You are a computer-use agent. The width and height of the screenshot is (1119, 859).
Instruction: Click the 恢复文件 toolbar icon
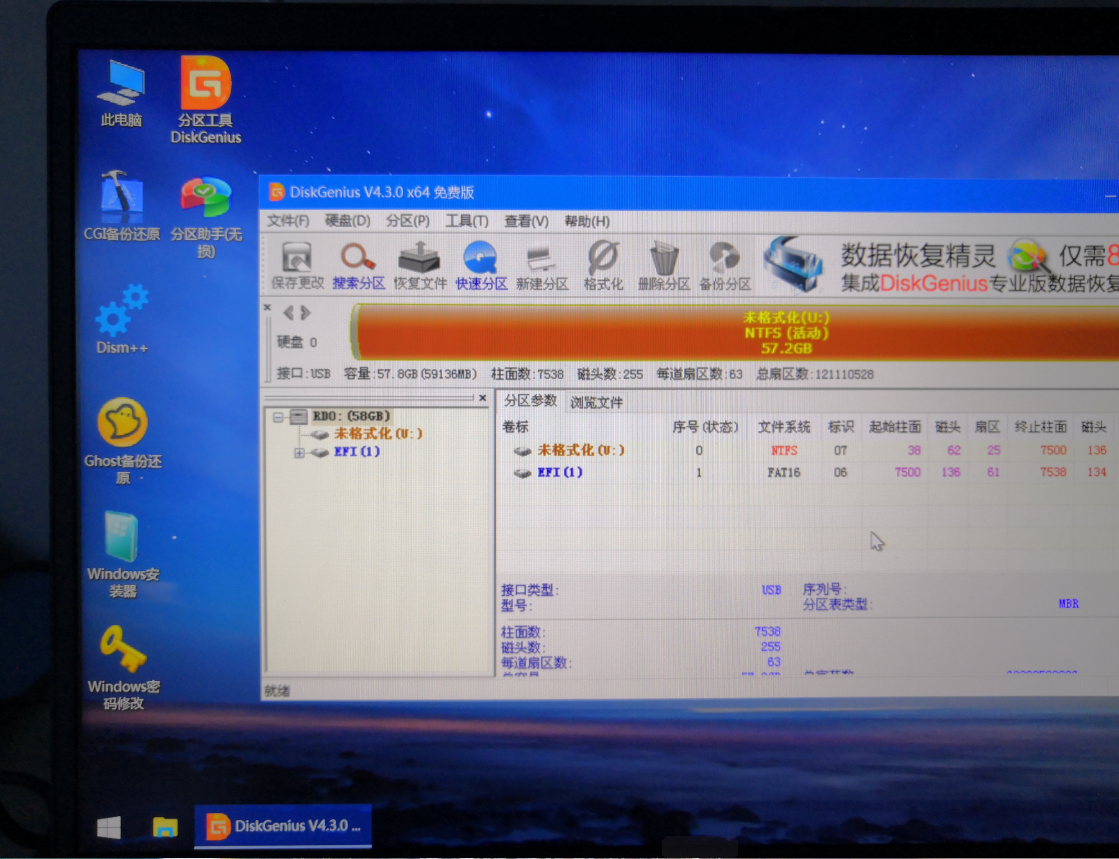click(x=420, y=265)
